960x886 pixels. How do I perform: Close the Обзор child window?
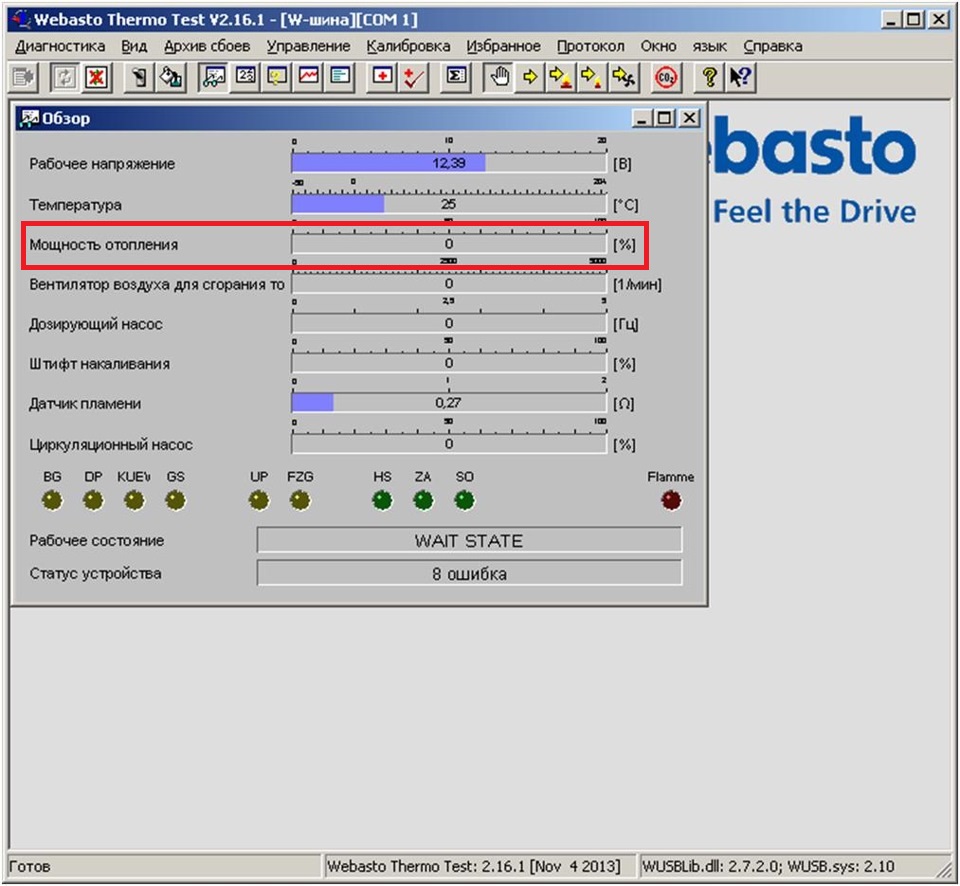[690, 118]
